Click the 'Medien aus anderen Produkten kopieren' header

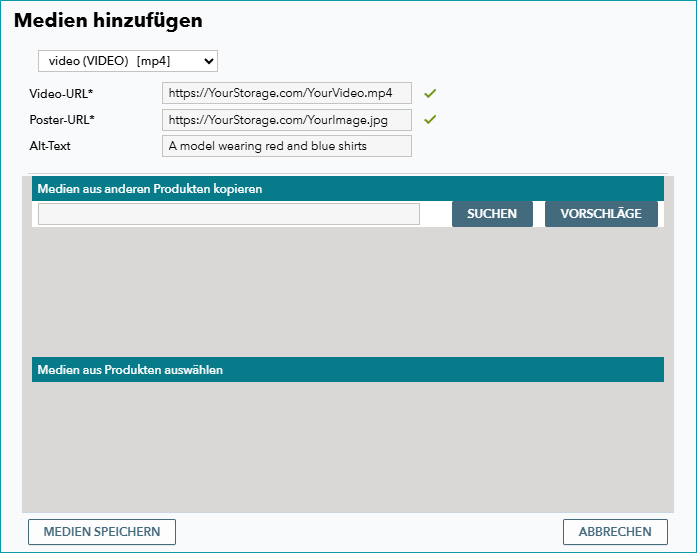point(348,188)
